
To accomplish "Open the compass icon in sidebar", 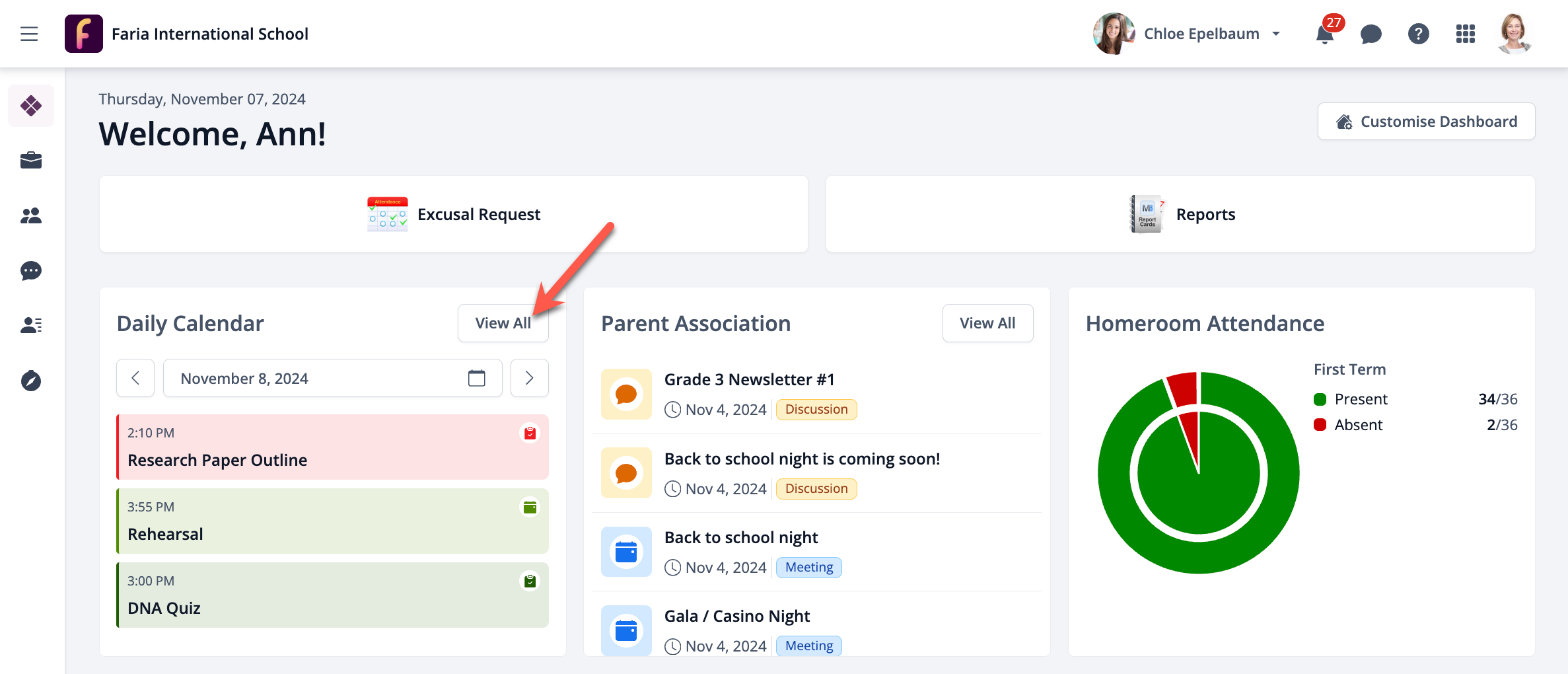I will pyautogui.click(x=31, y=381).
